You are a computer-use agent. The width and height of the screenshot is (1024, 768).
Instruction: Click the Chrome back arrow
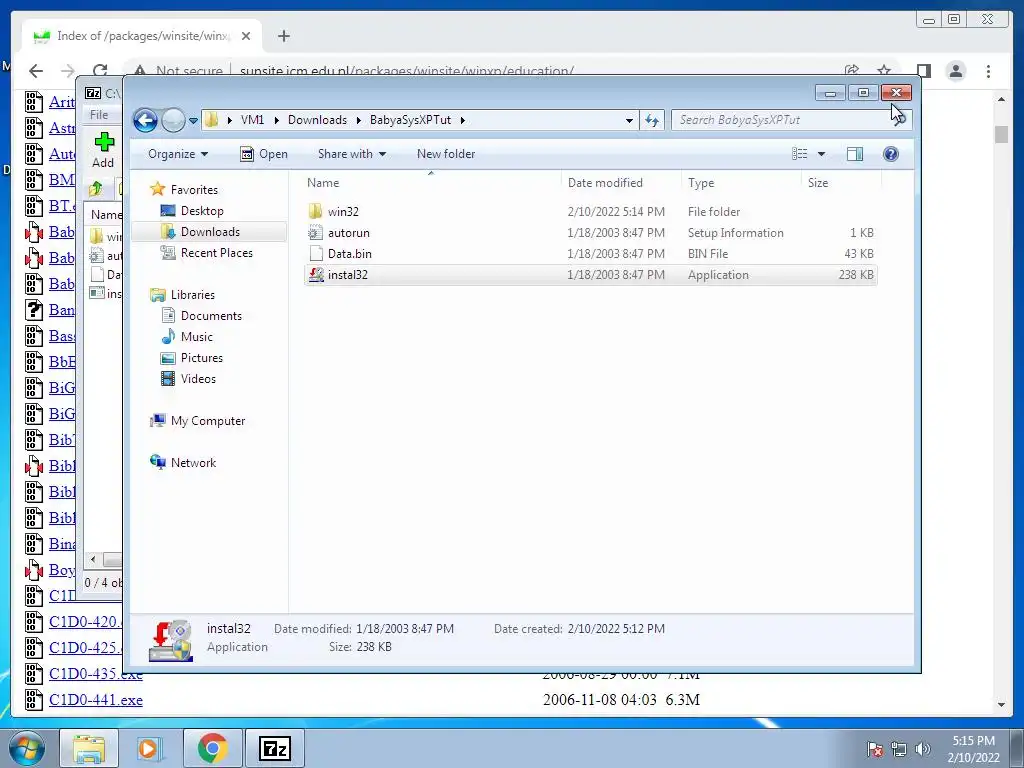tap(36, 71)
